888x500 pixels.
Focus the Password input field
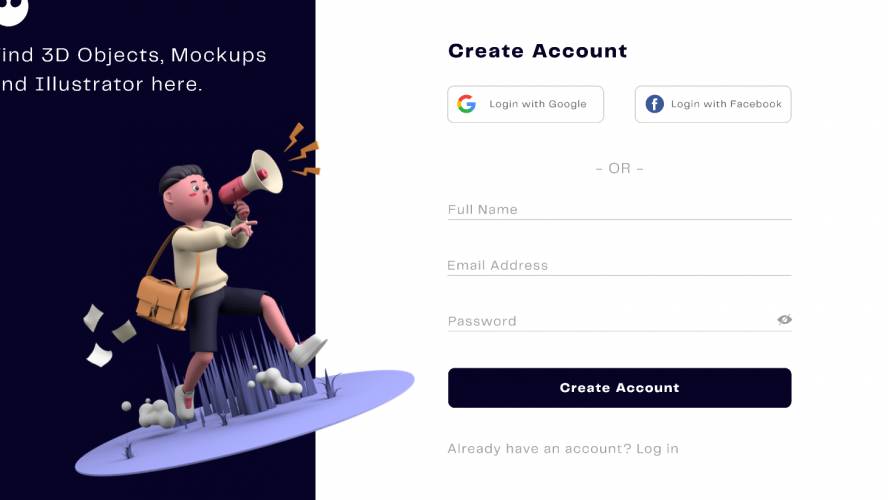[610, 321]
